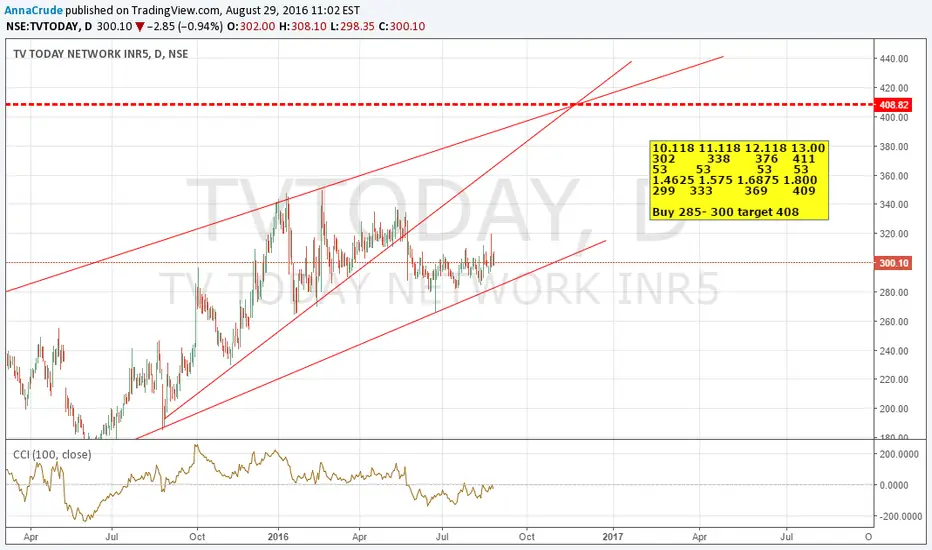Click the '10.118 11.118 12.118 13.00' note row
The image size is (932, 550).
[x=738, y=147]
